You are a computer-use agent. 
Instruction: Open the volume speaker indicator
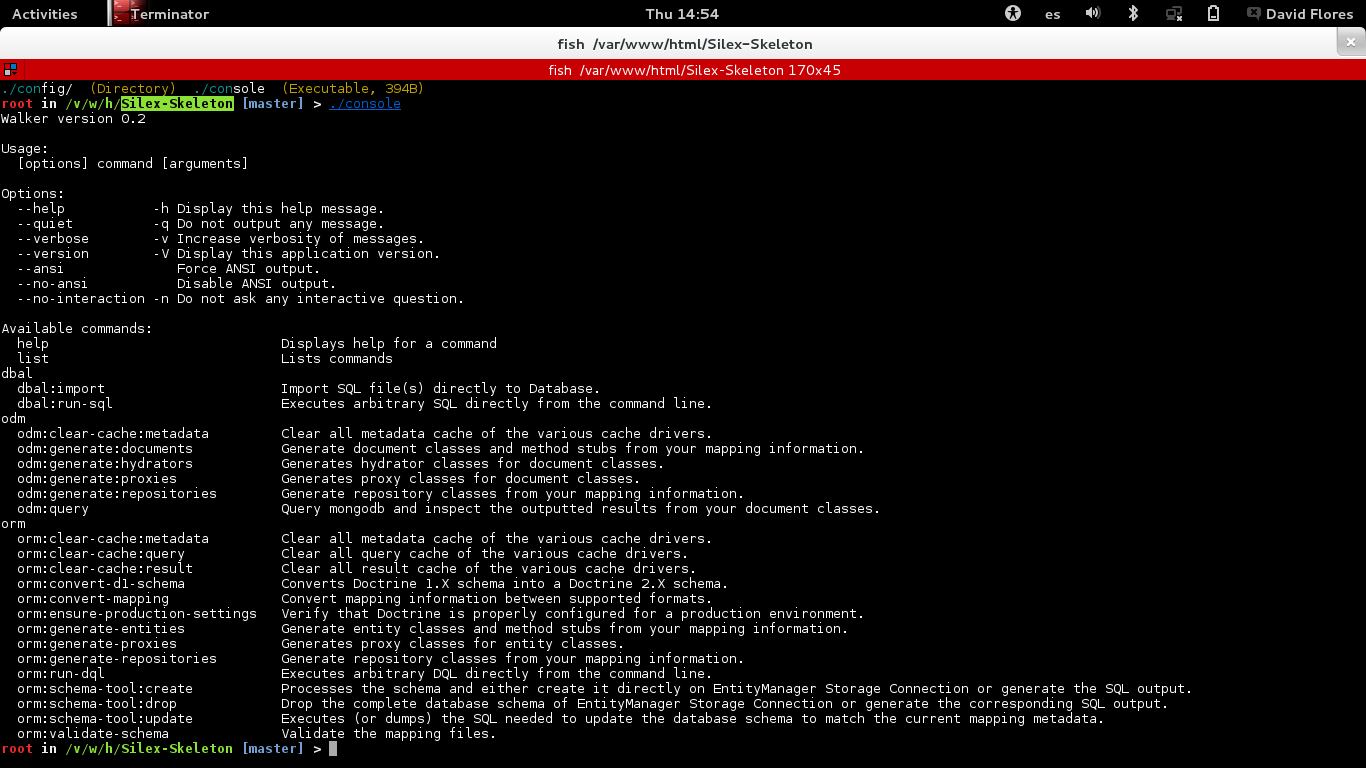1093,14
